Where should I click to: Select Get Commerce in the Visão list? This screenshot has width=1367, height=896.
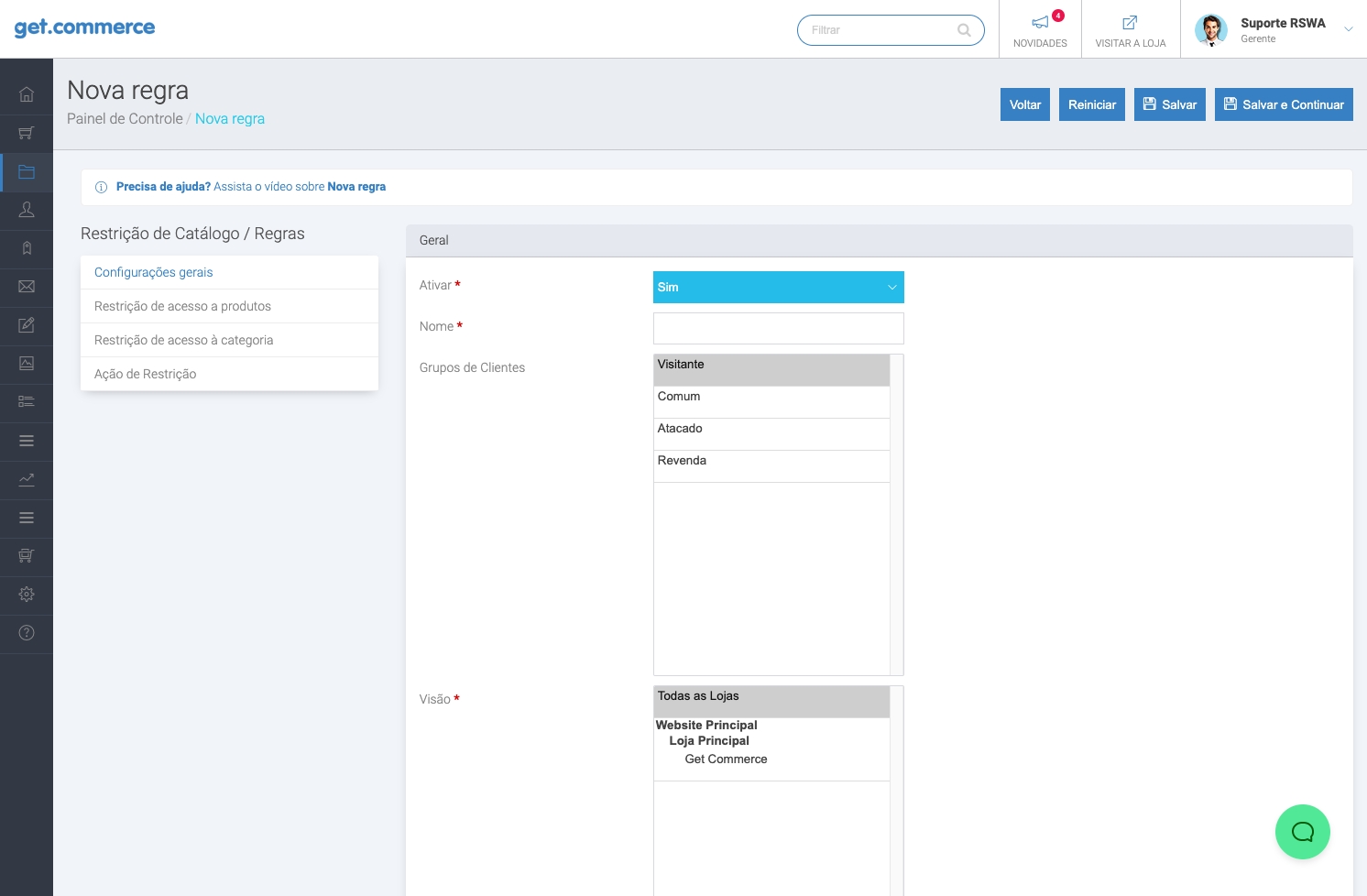(726, 759)
